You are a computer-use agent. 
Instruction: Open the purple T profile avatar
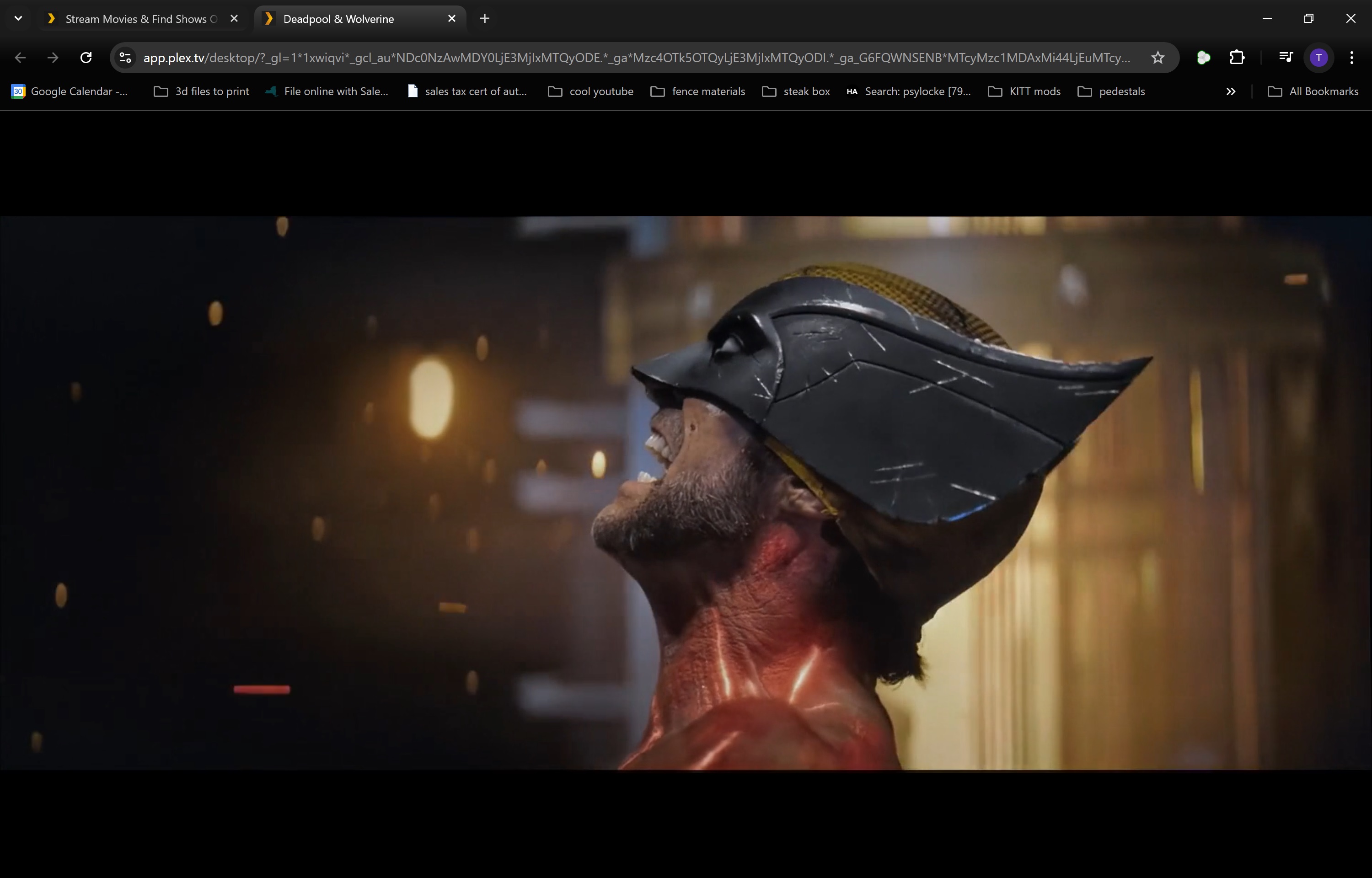(1318, 58)
